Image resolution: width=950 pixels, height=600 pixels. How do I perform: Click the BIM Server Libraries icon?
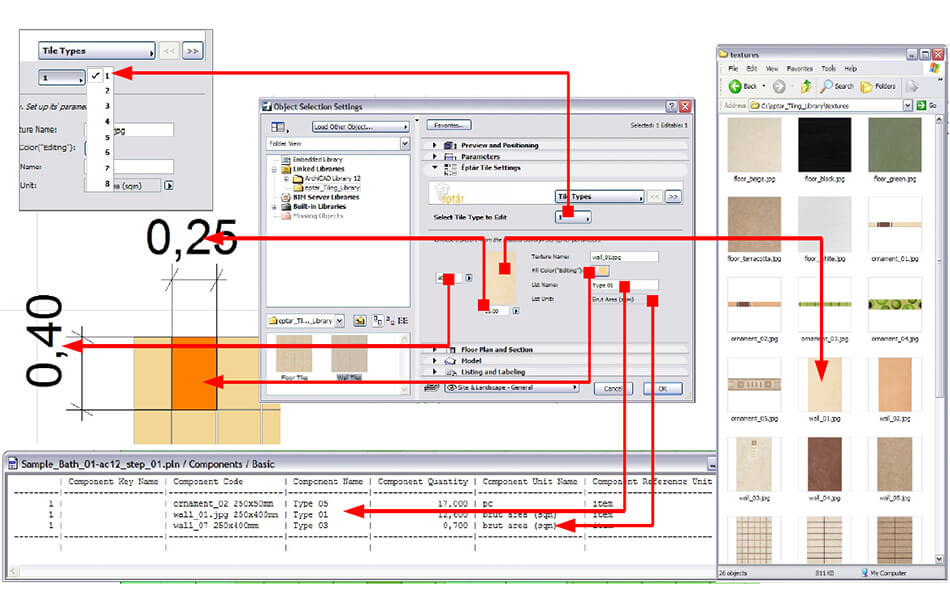[x=286, y=198]
